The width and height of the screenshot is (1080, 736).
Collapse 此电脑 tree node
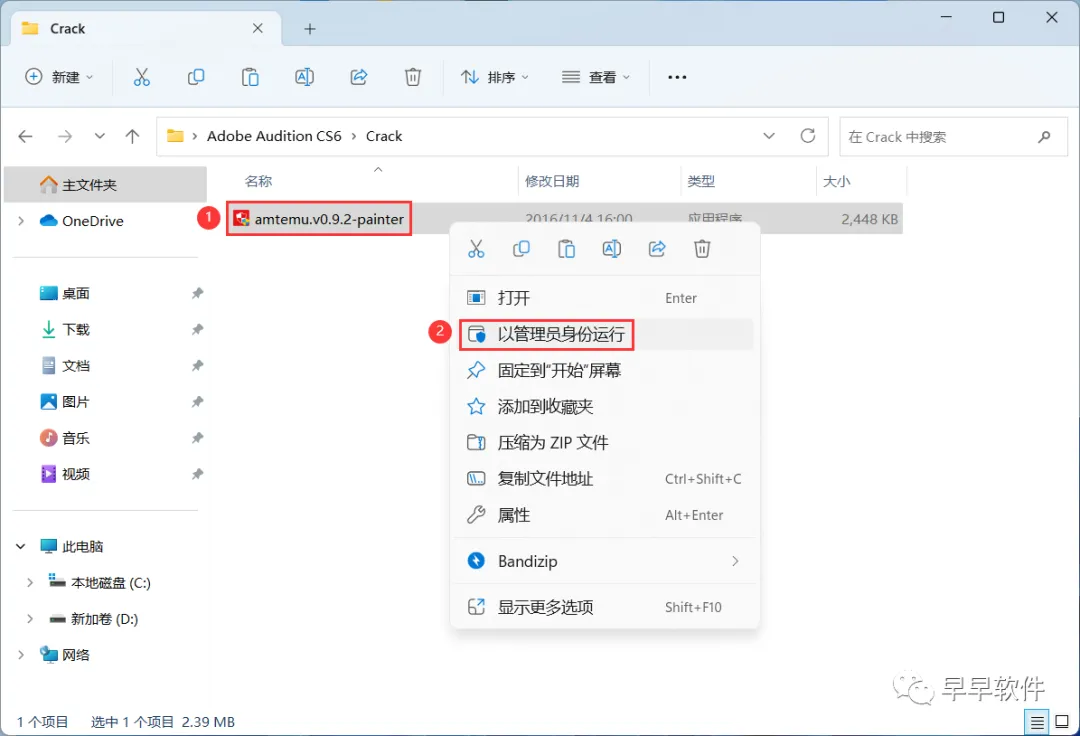21,547
